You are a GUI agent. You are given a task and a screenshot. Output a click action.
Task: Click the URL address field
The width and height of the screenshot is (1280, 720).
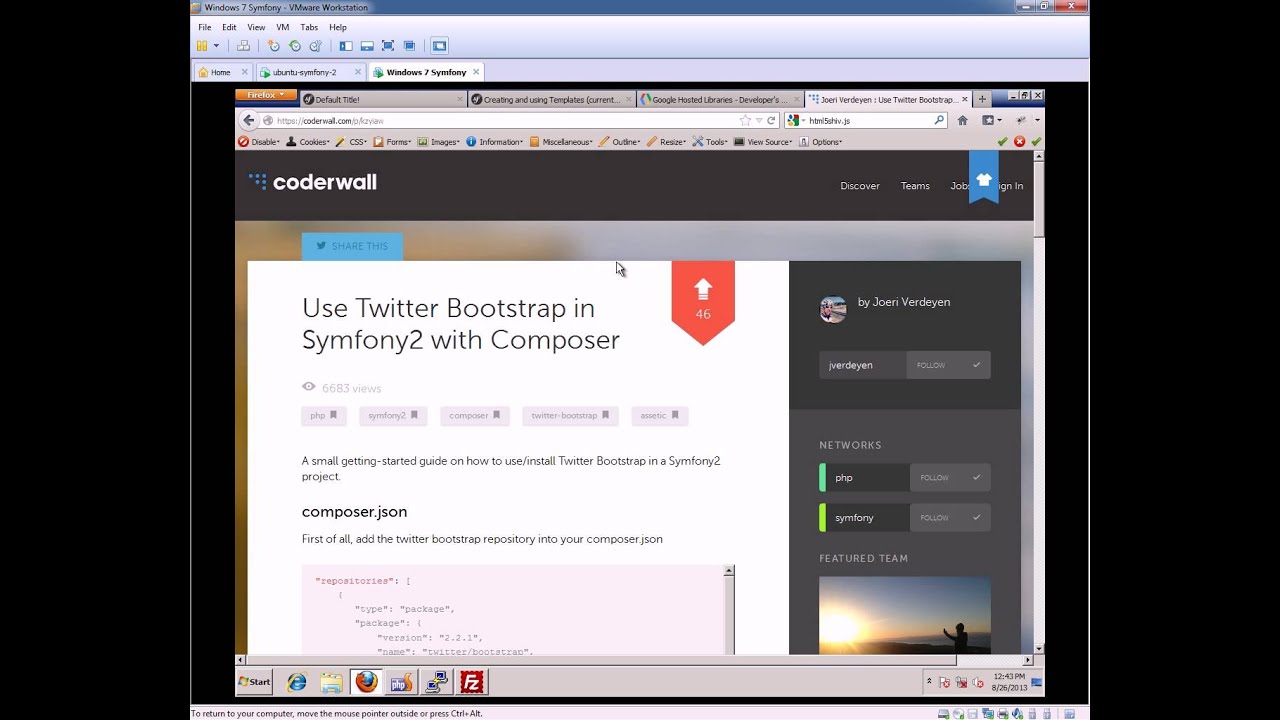505,120
